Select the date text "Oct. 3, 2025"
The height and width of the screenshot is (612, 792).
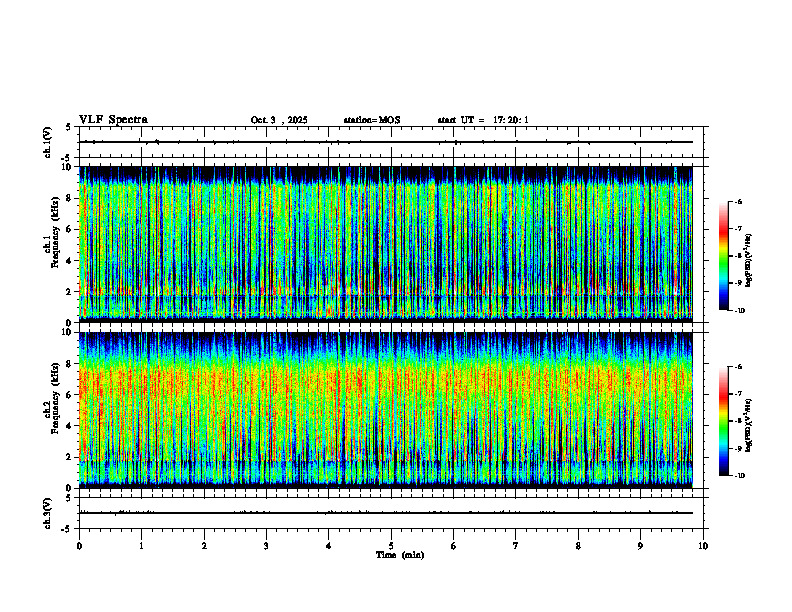click(x=279, y=120)
